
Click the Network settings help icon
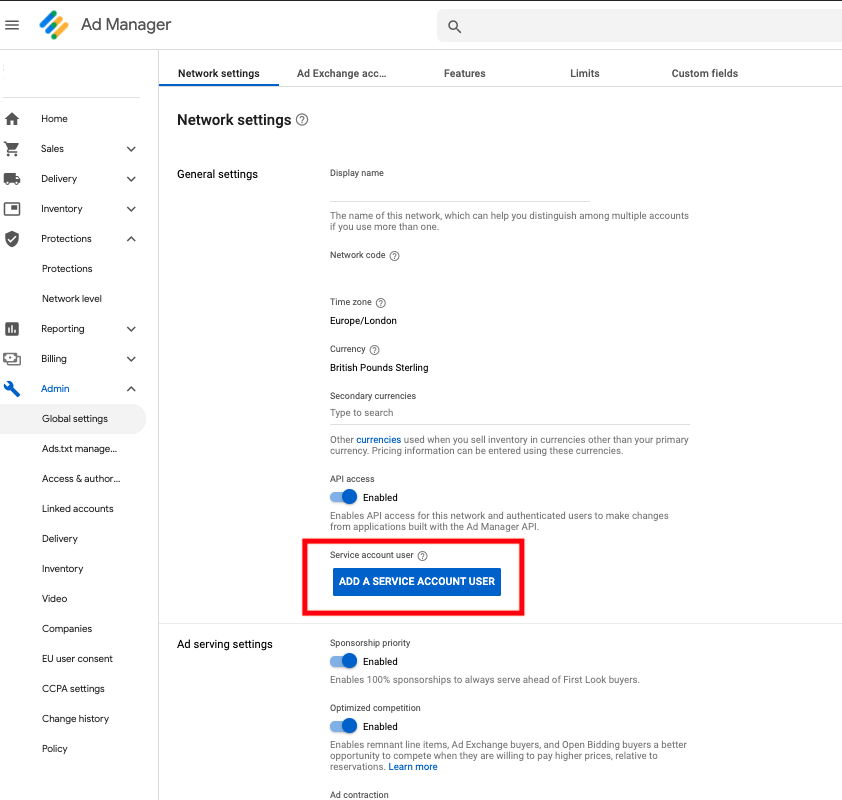click(302, 120)
